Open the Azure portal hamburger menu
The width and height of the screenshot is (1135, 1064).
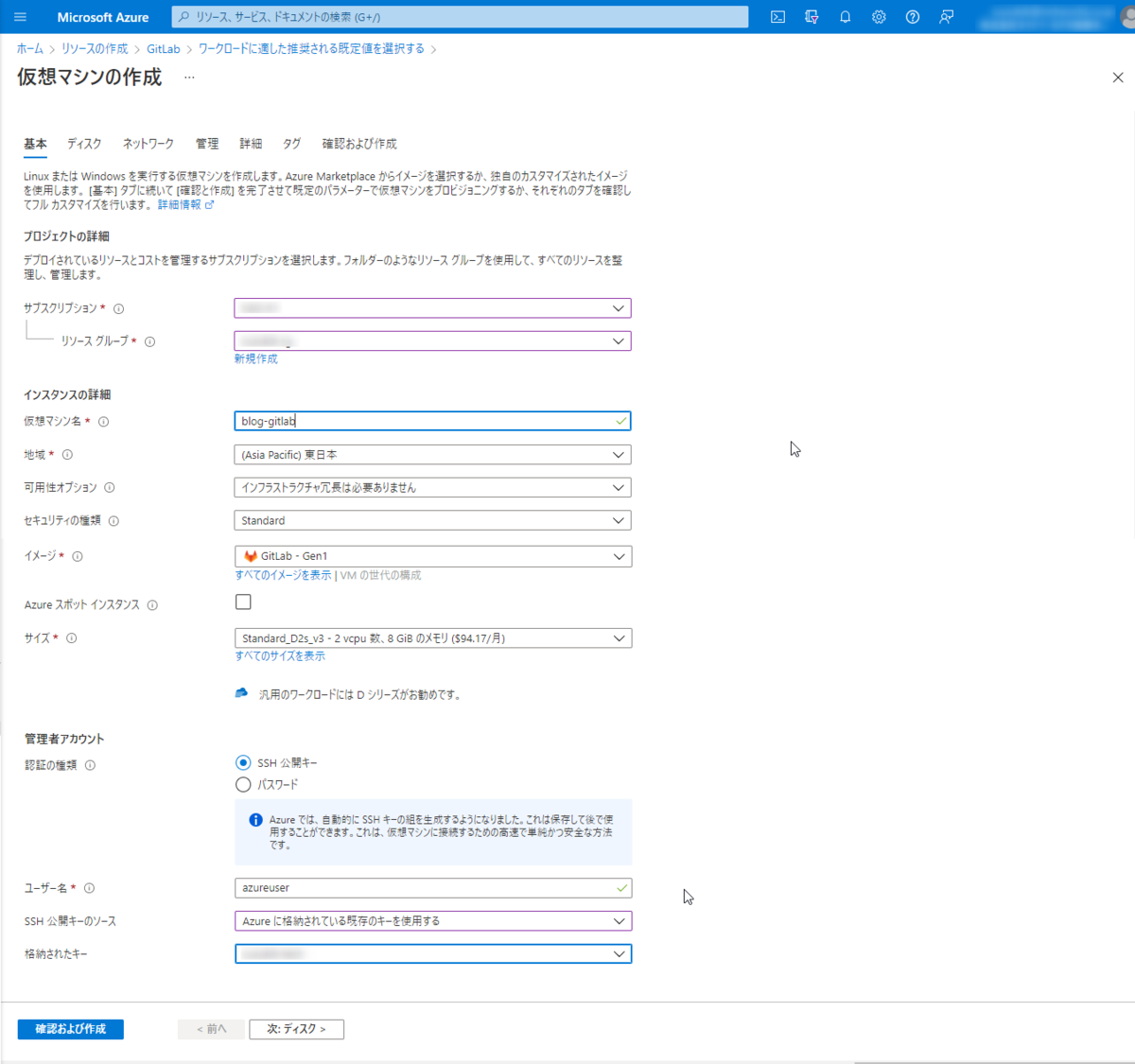tap(20, 16)
